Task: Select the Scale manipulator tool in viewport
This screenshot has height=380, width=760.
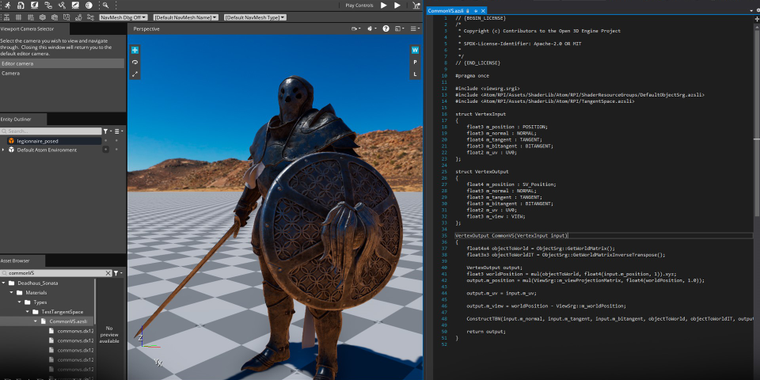Action: click(135, 74)
